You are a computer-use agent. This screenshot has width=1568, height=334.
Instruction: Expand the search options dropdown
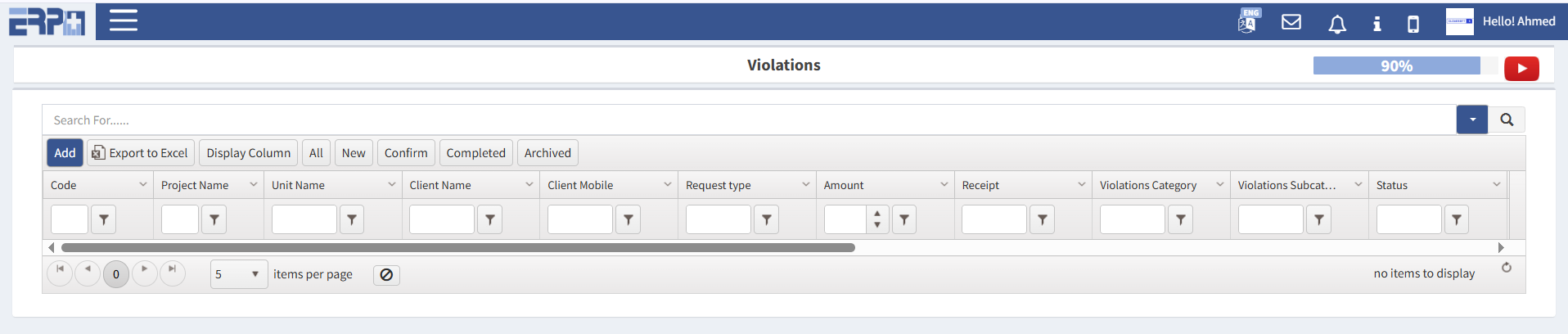click(1472, 120)
